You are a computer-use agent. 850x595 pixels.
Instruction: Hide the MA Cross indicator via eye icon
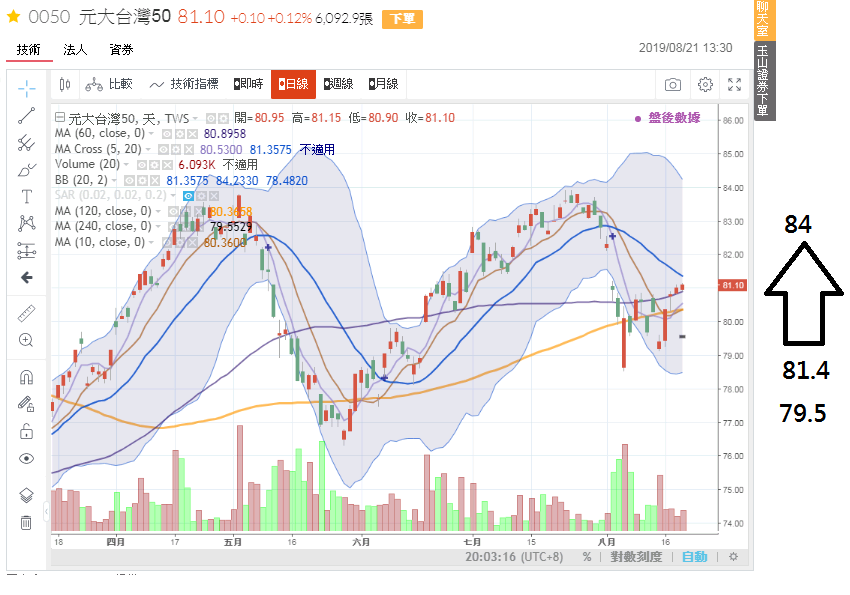coord(163,150)
